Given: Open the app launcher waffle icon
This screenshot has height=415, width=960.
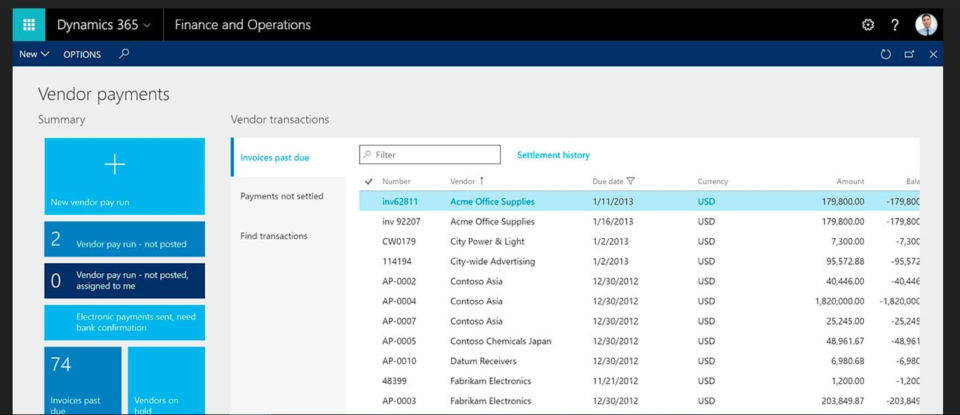Looking at the screenshot, I should pos(29,25).
